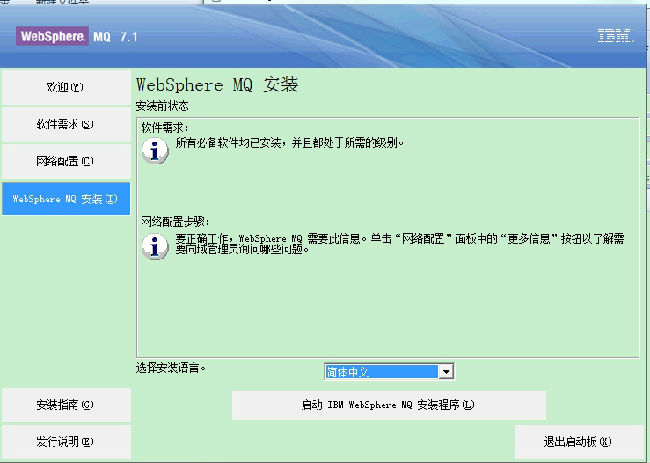650x463 pixels.
Task: Click the IBM logo in the banner
Action: [x=616, y=36]
